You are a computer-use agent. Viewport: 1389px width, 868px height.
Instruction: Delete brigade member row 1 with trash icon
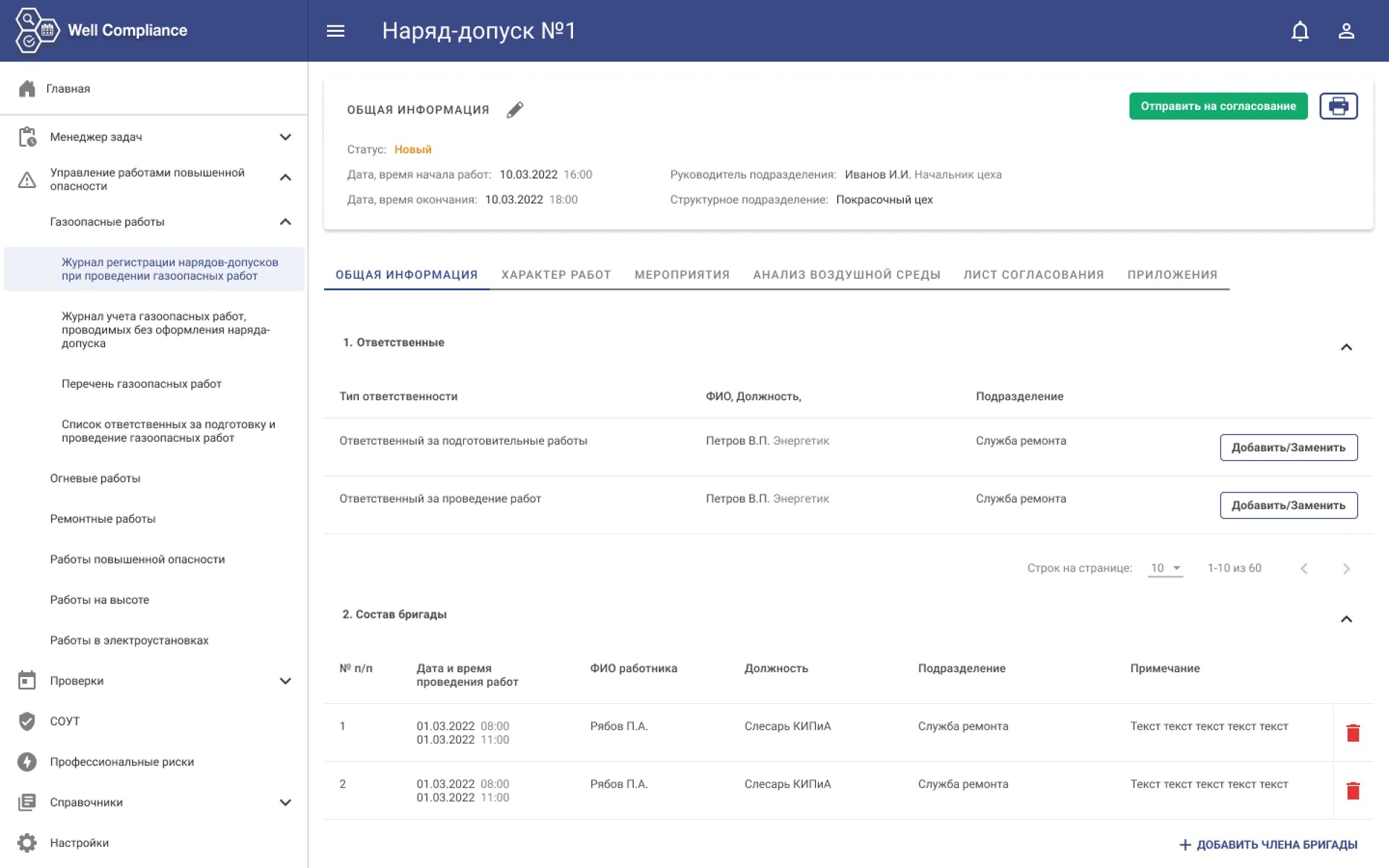pos(1353,733)
